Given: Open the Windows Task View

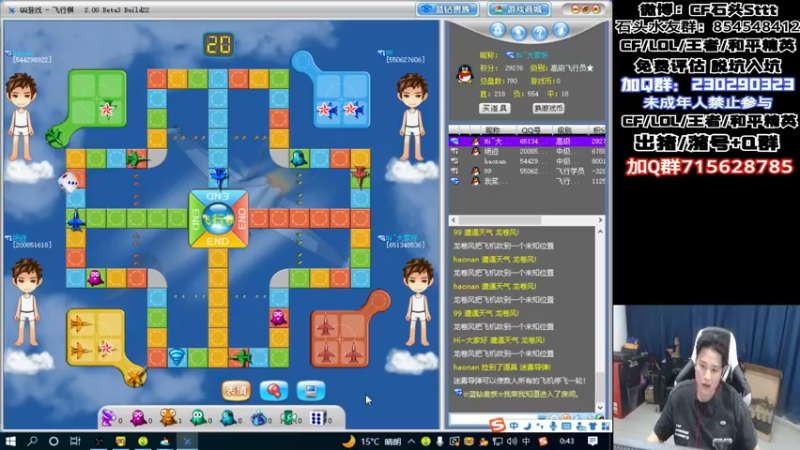Looking at the screenshot, I should [x=75, y=441].
